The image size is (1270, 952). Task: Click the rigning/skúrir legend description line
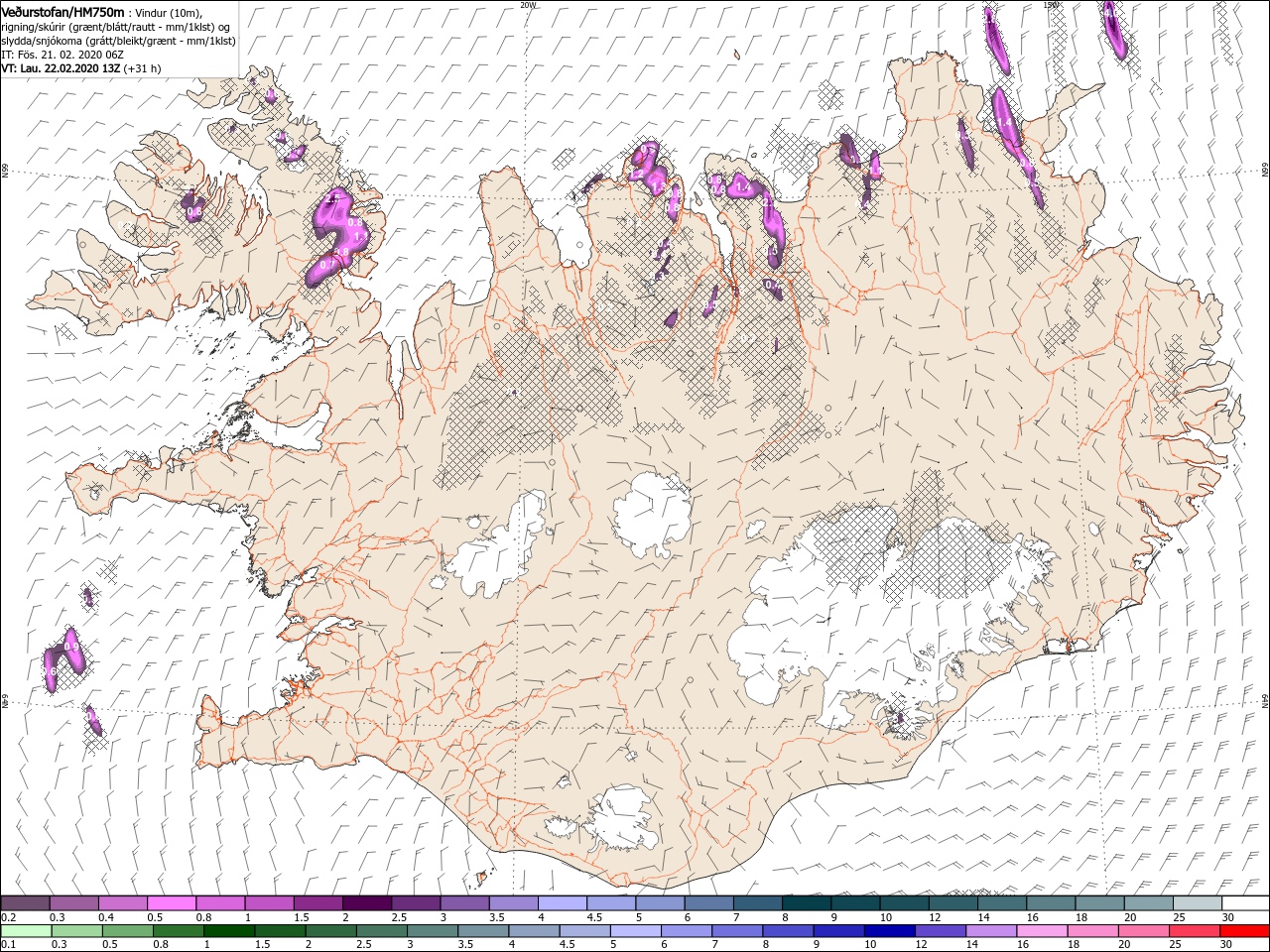click(x=116, y=26)
